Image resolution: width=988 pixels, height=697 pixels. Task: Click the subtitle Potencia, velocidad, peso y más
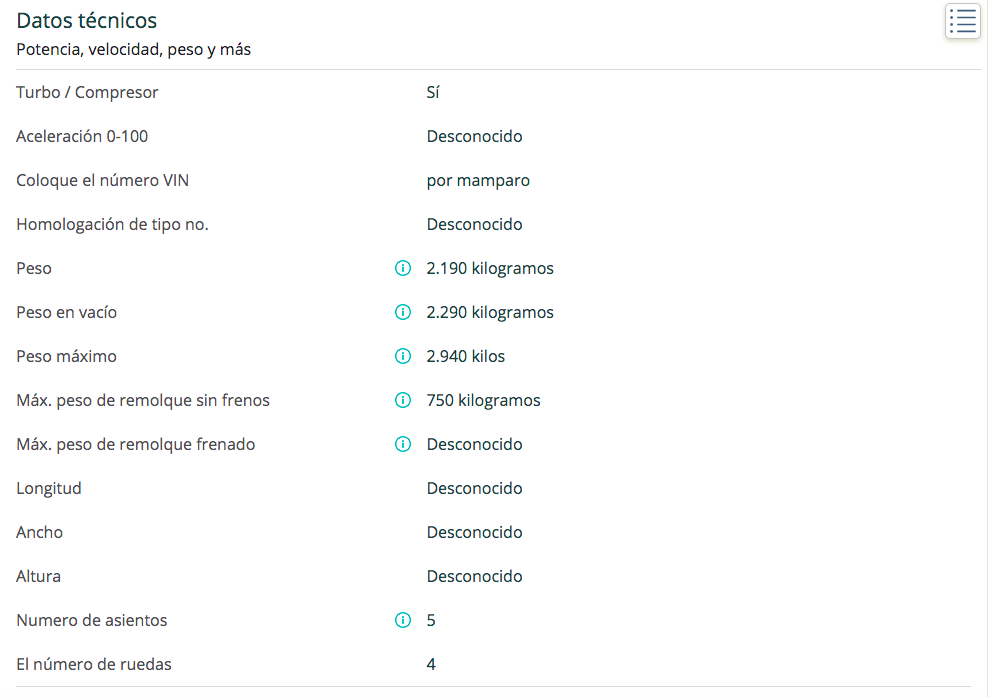(134, 50)
